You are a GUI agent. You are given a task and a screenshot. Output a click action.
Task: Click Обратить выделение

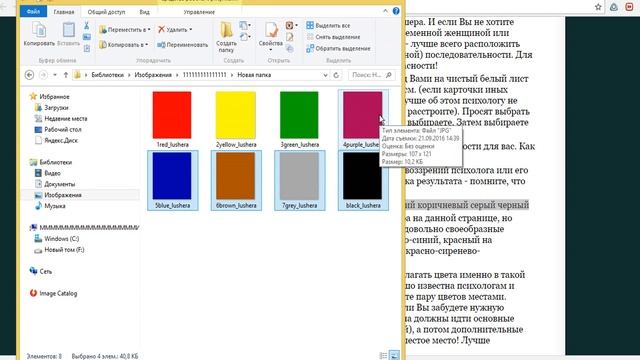(338, 48)
